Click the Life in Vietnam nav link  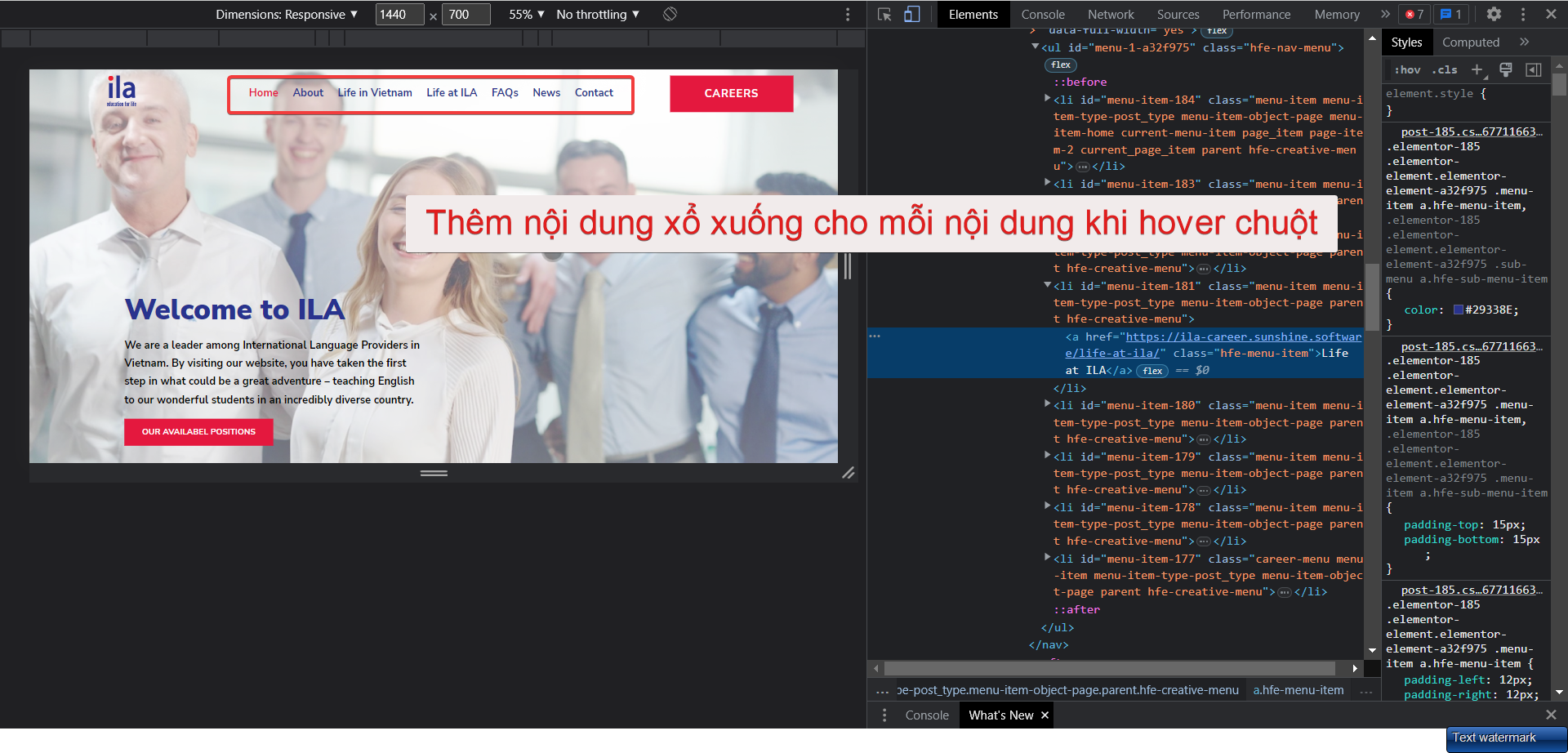coord(375,92)
